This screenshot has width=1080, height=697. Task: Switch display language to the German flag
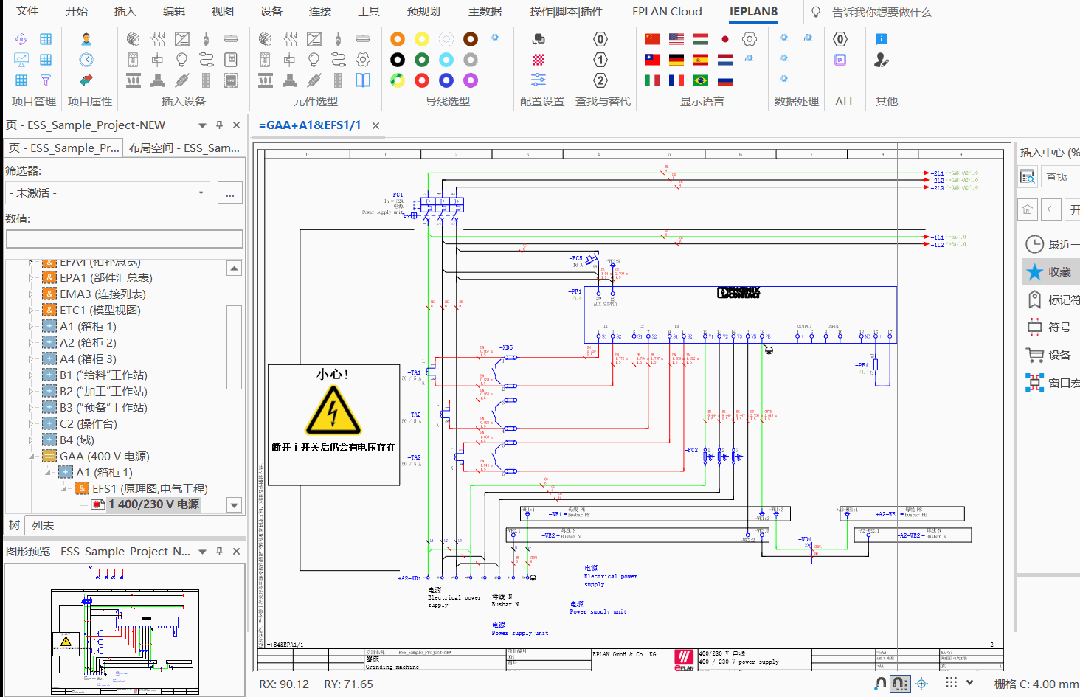coord(677,60)
